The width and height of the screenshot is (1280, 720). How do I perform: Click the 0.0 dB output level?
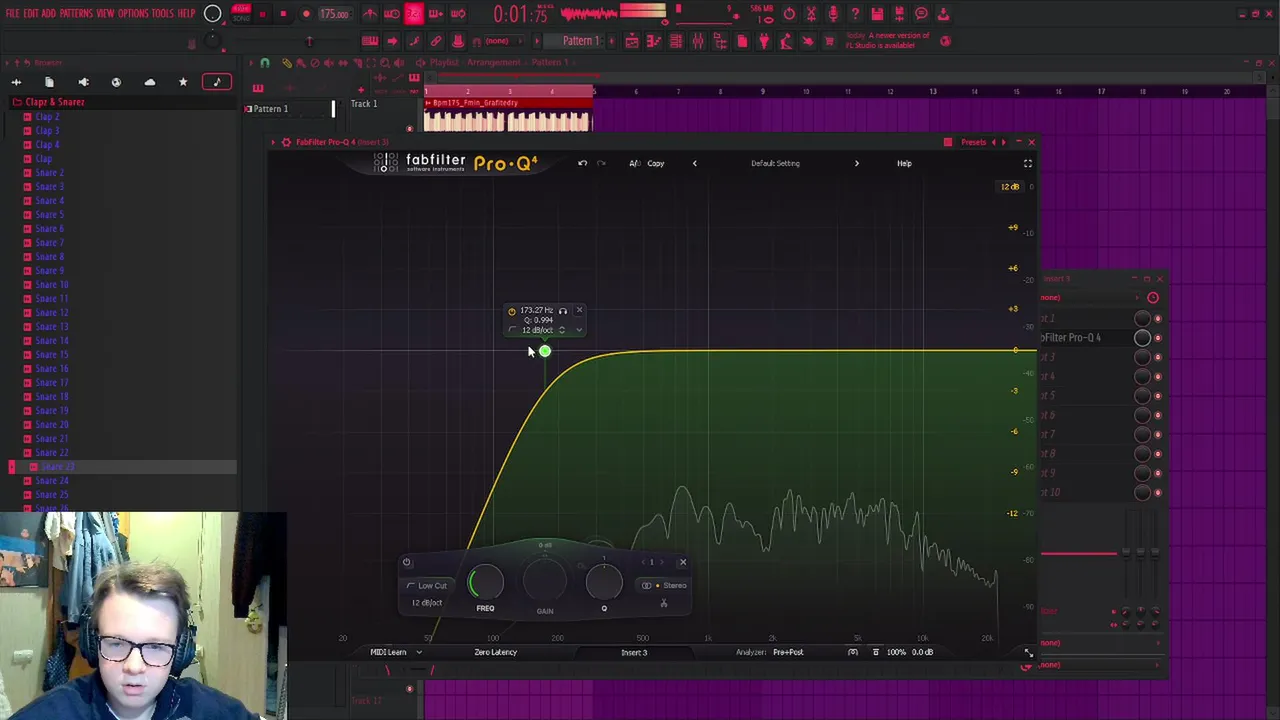[922, 652]
